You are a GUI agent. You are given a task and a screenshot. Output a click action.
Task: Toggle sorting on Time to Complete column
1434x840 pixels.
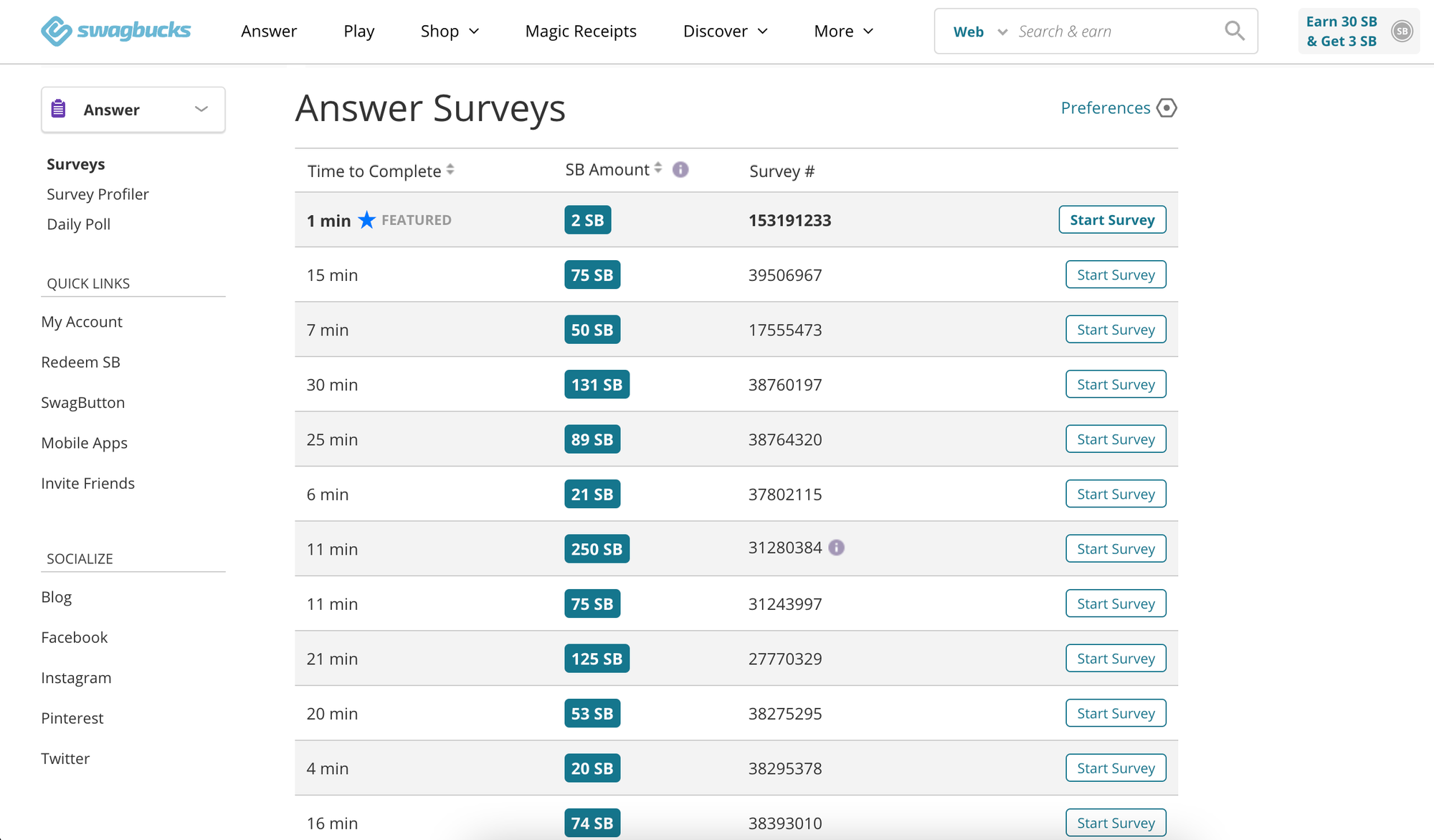pyautogui.click(x=450, y=170)
